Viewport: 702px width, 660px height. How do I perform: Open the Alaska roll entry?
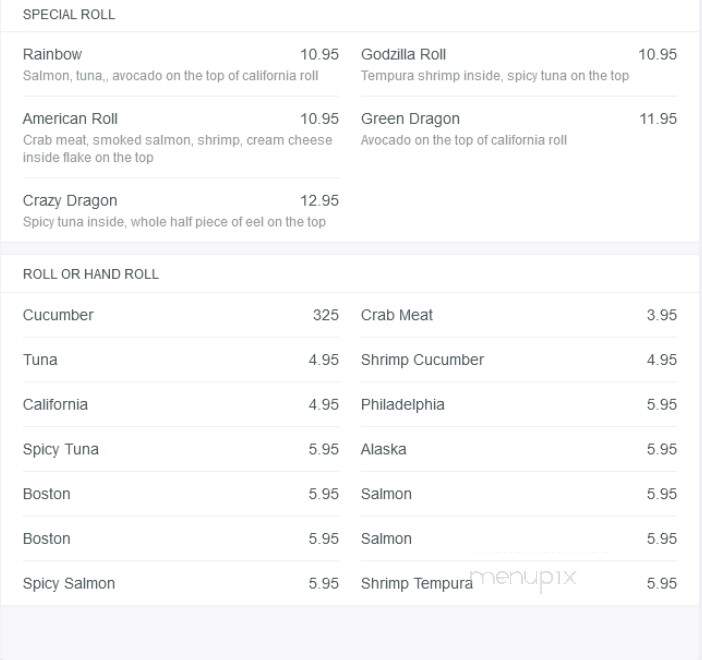pos(519,449)
